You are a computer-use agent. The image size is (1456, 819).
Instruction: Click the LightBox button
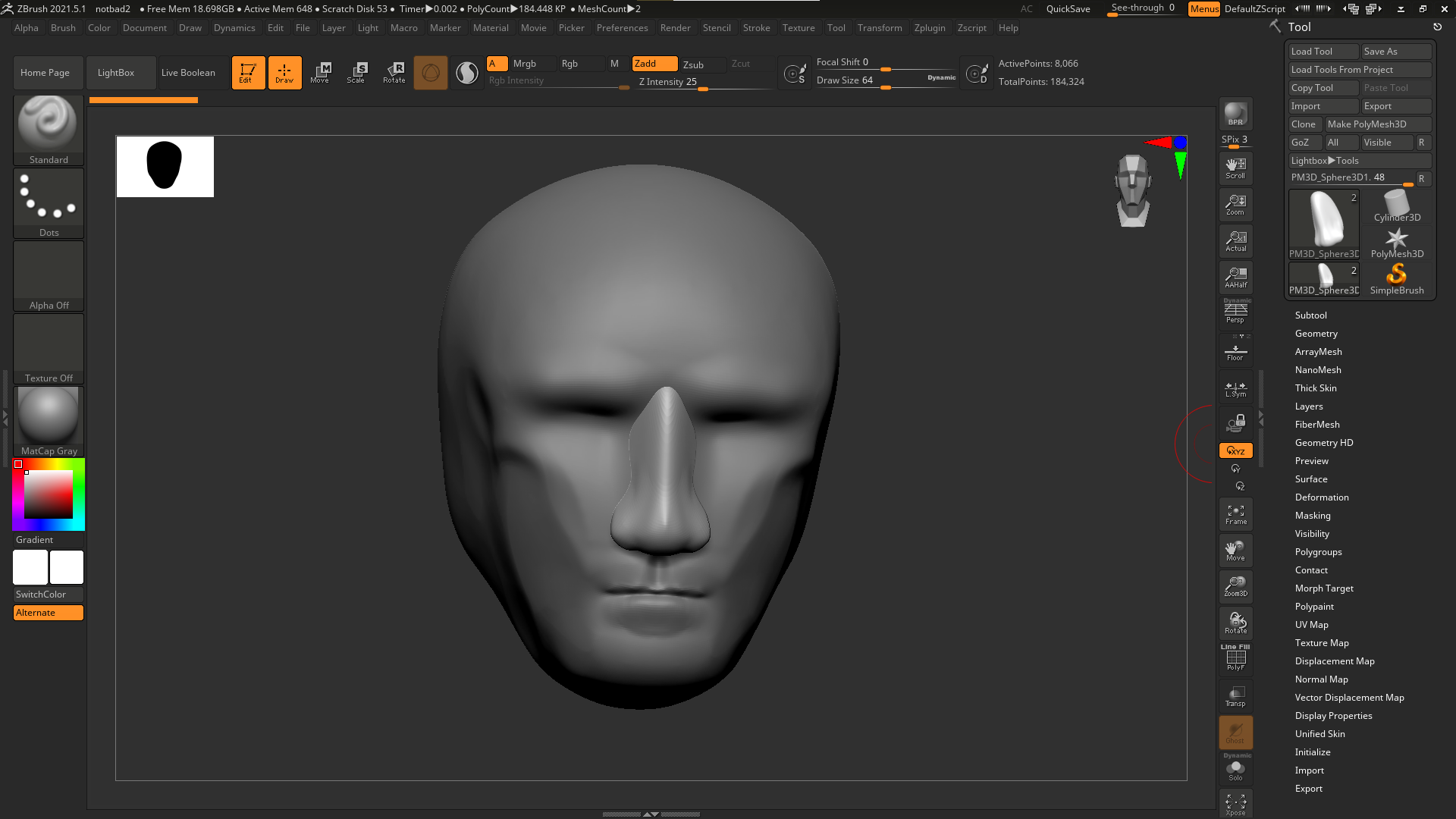(116, 73)
